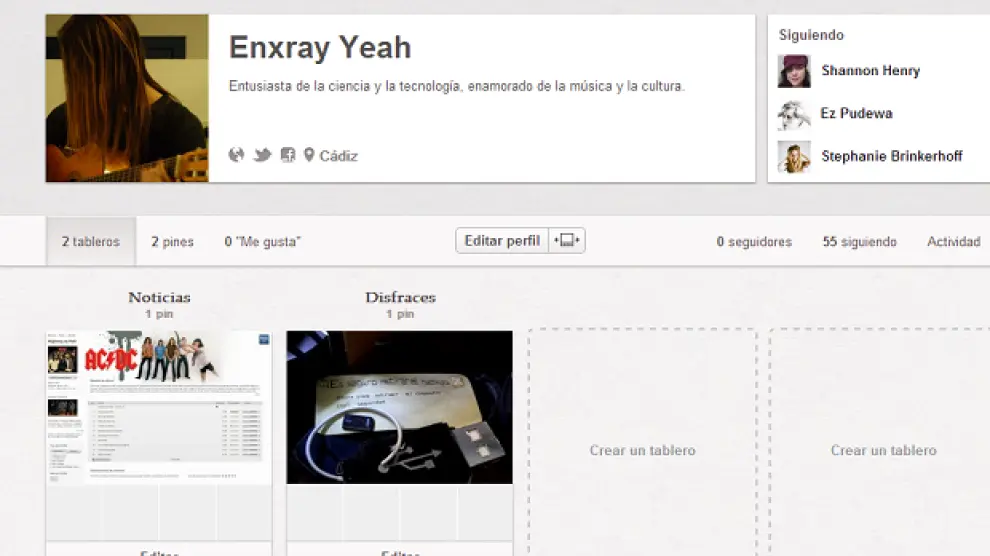Click the AC/DC Noticias board thumbnail
The image size is (990, 556).
pos(159,407)
